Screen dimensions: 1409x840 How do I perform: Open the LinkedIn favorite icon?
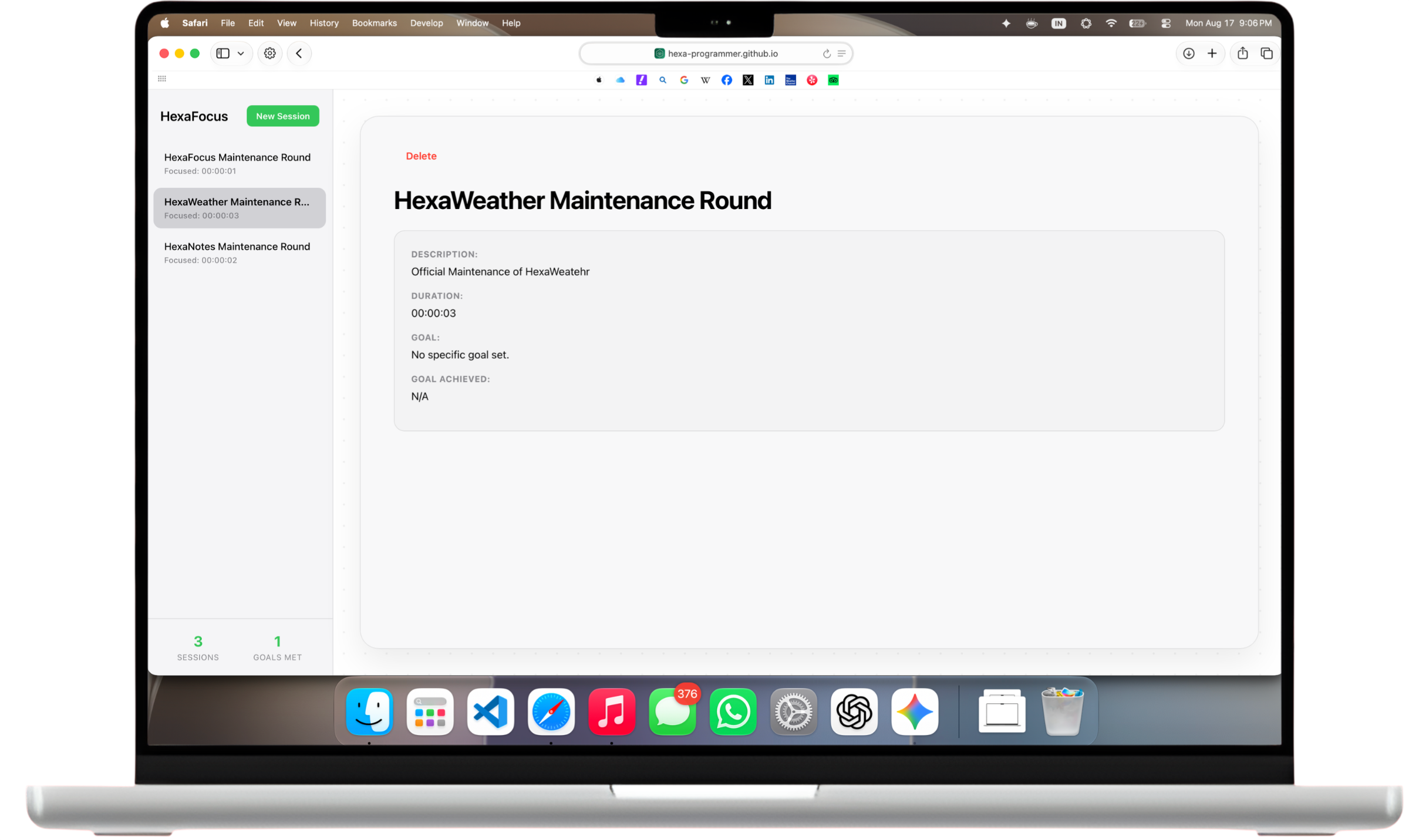pyautogui.click(x=769, y=80)
